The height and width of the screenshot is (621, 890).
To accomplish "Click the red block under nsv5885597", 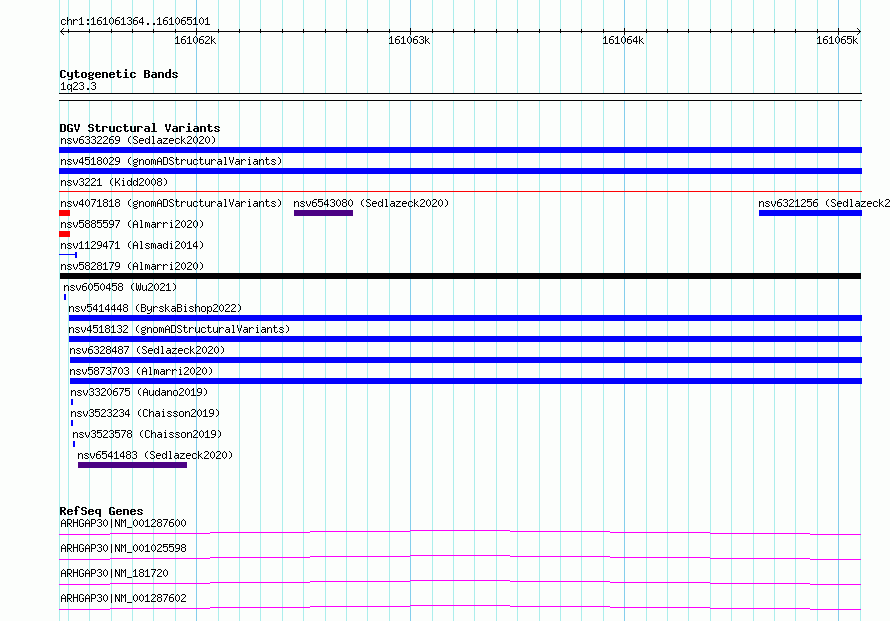I will tap(64, 234).
